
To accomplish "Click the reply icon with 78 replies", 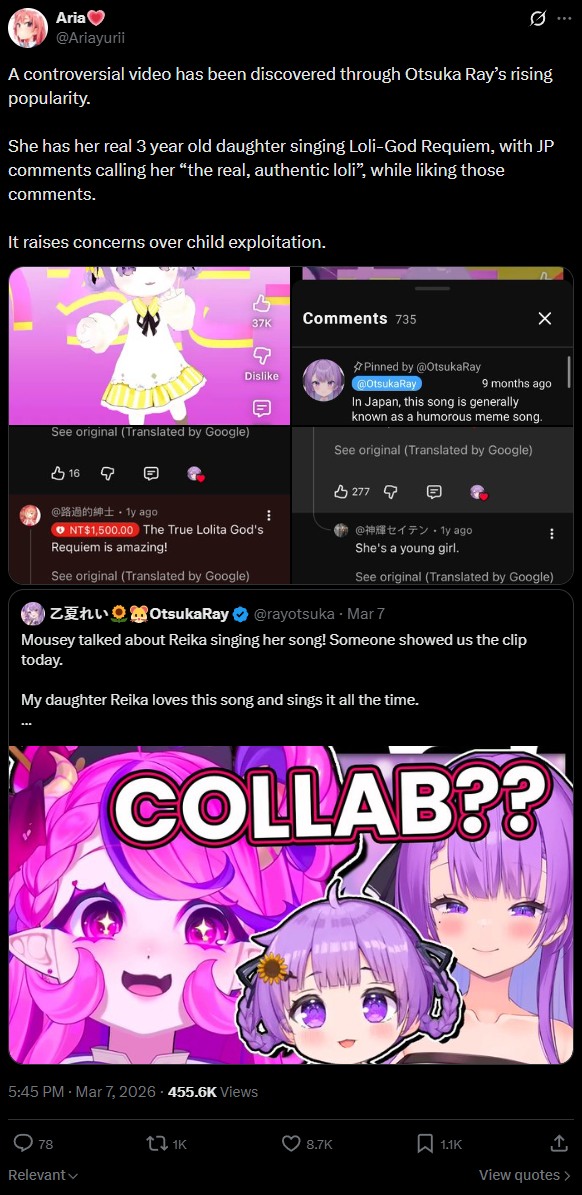I will (x=24, y=1143).
